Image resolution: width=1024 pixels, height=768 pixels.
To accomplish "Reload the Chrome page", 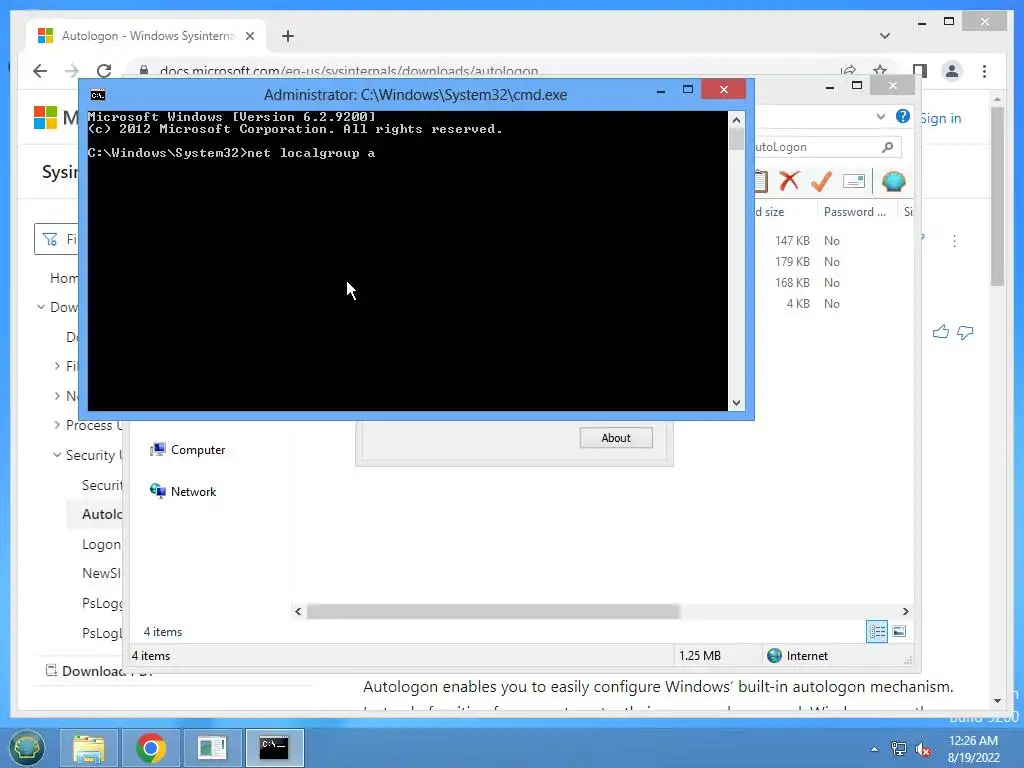I will 104,71.
